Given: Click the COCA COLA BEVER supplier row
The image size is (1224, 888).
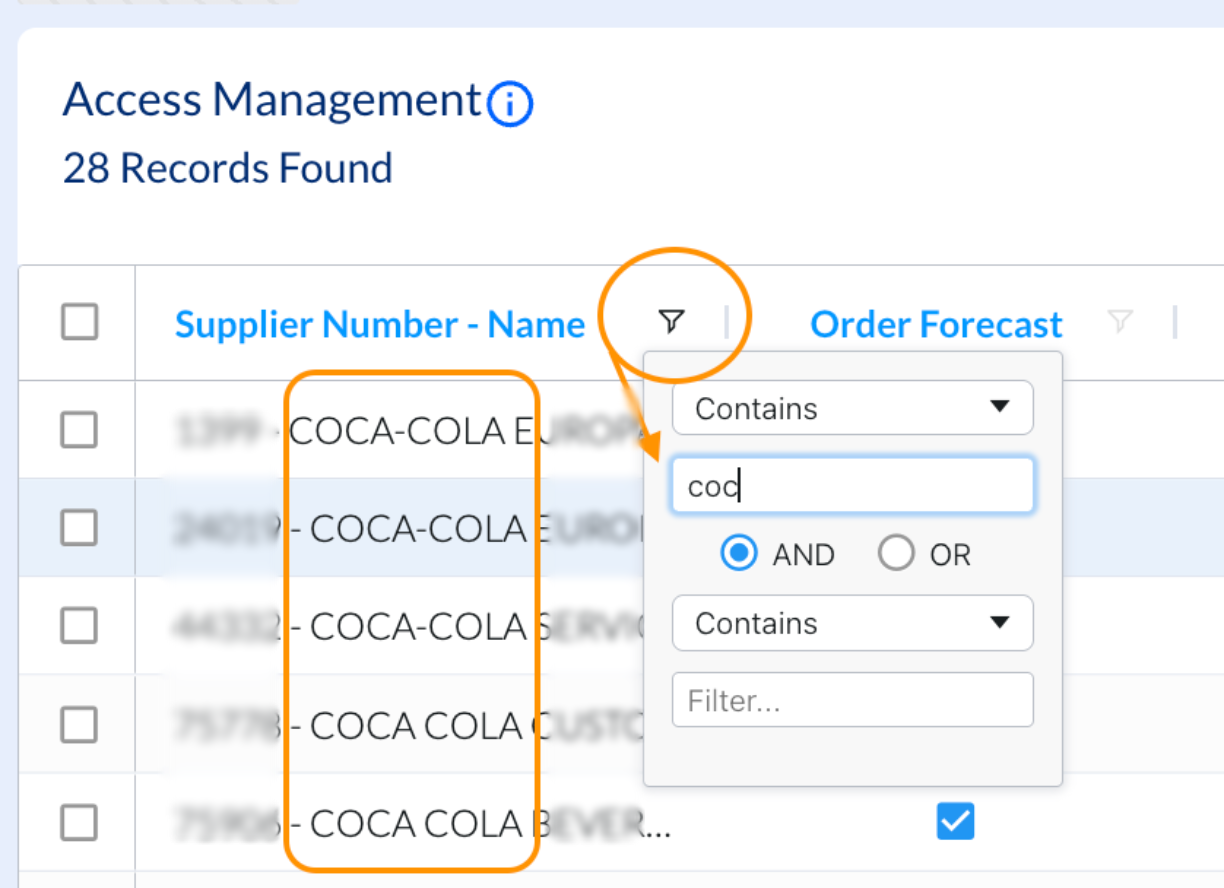Looking at the screenshot, I should pyautogui.click(x=418, y=824).
